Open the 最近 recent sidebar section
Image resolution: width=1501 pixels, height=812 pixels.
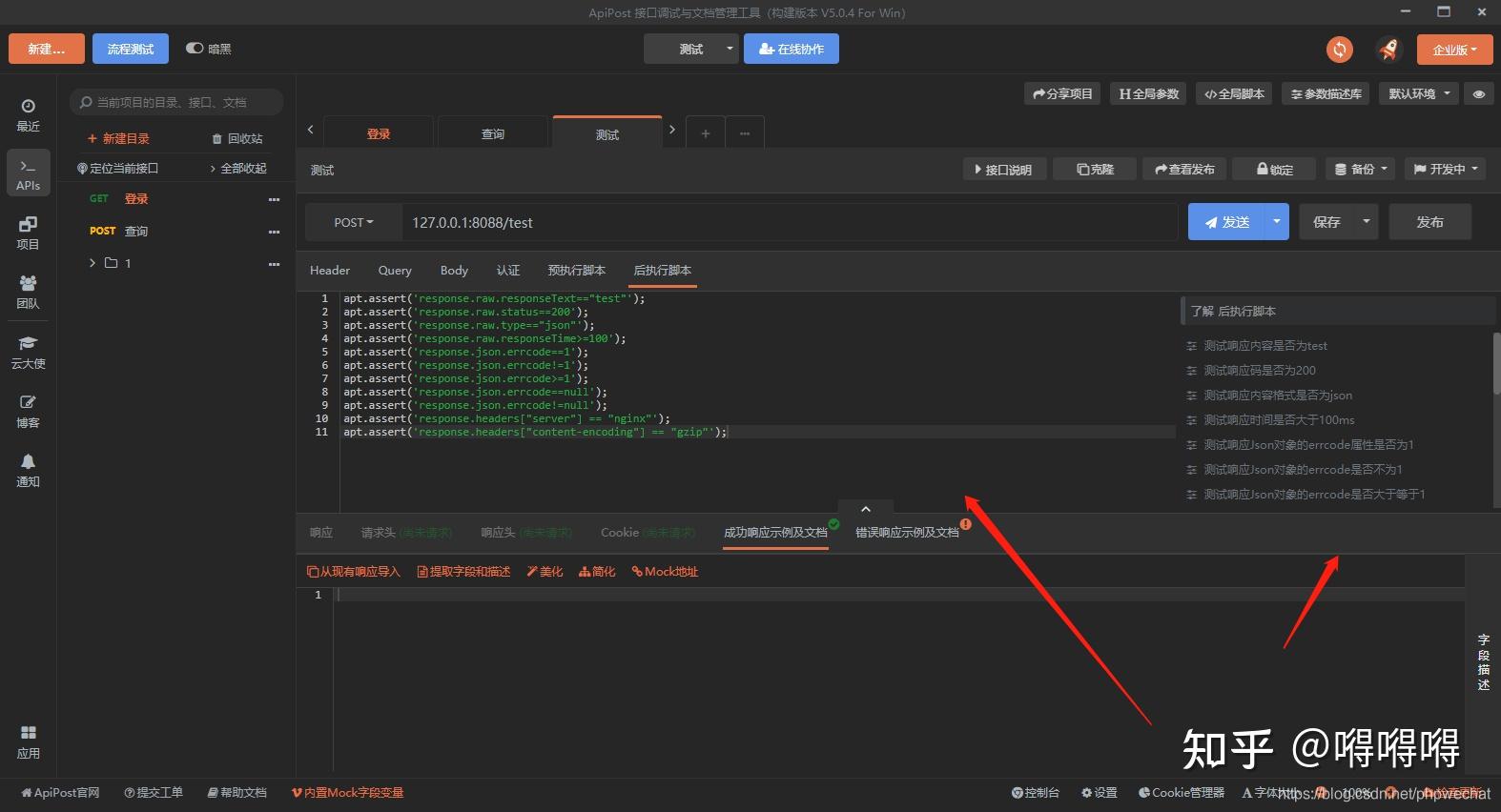coord(28,115)
